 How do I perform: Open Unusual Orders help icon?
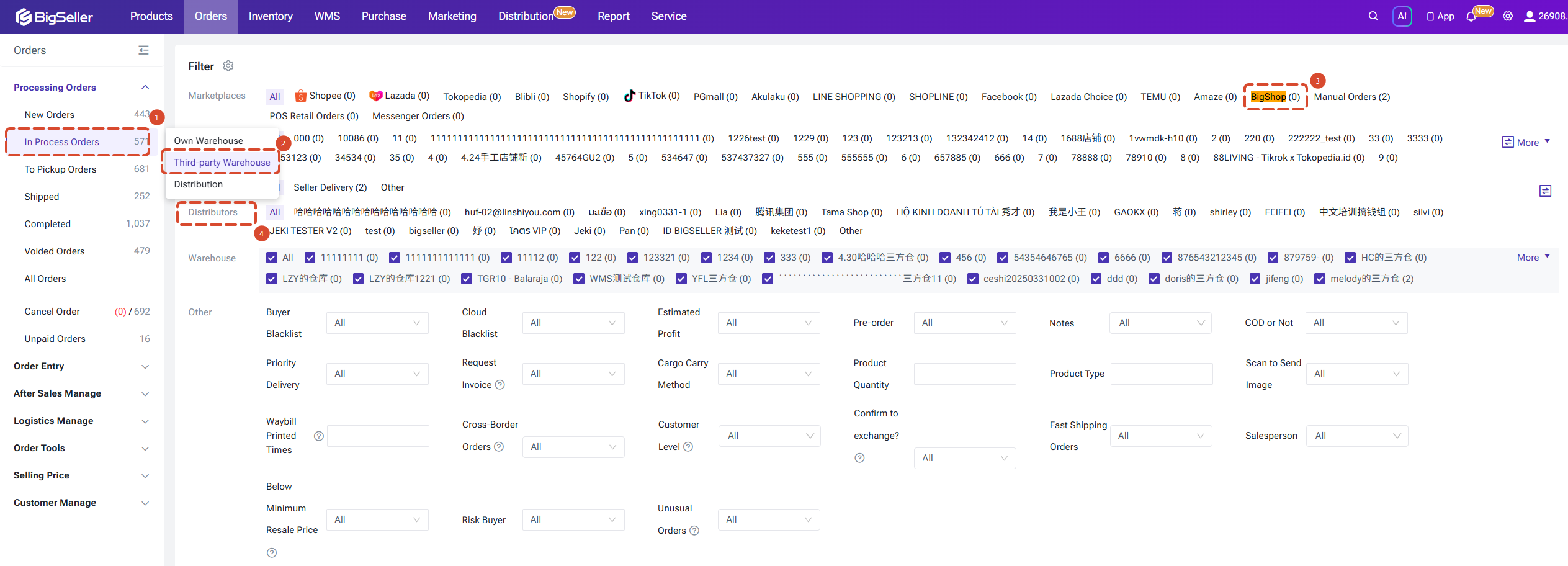tap(694, 531)
